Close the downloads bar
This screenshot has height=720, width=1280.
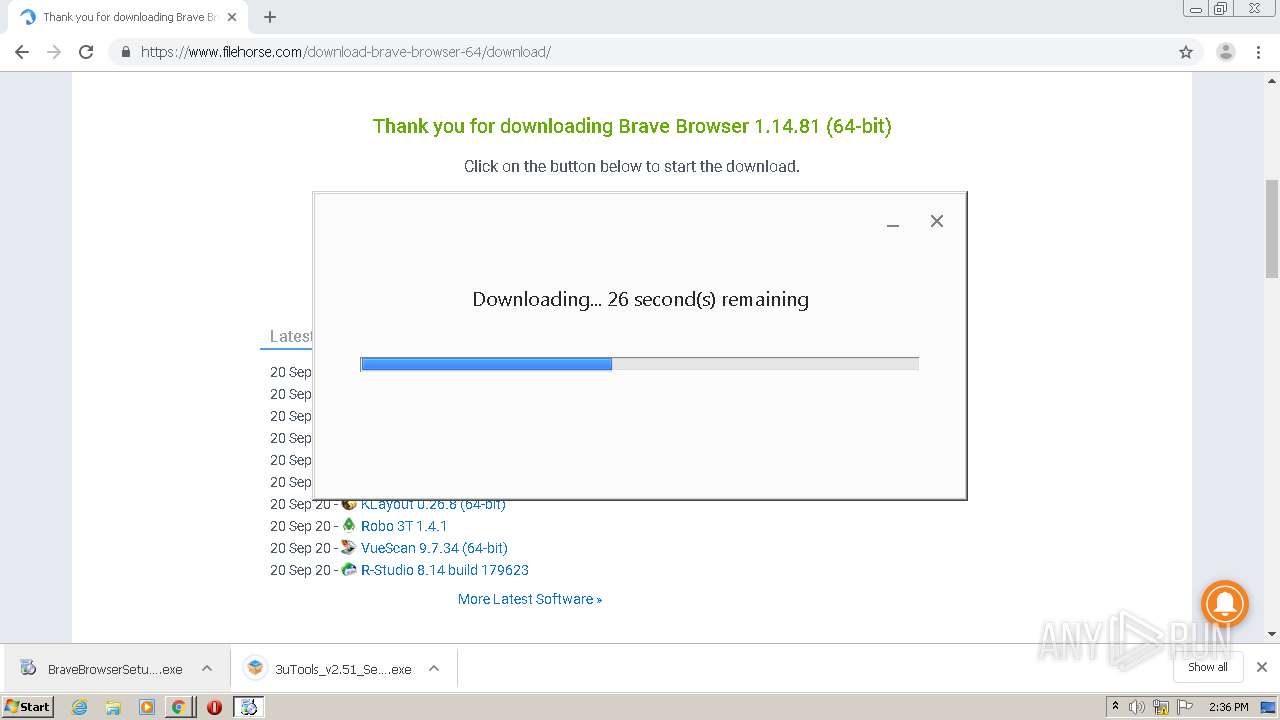point(1262,667)
